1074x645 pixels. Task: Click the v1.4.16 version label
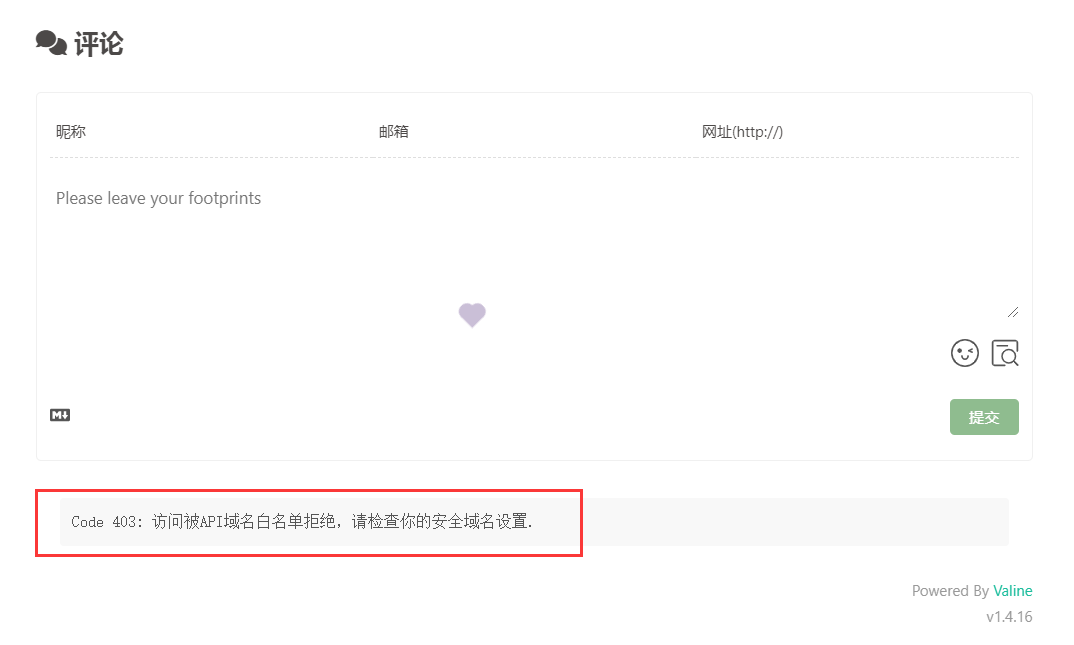pyautogui.click(x=1008, y=617)
